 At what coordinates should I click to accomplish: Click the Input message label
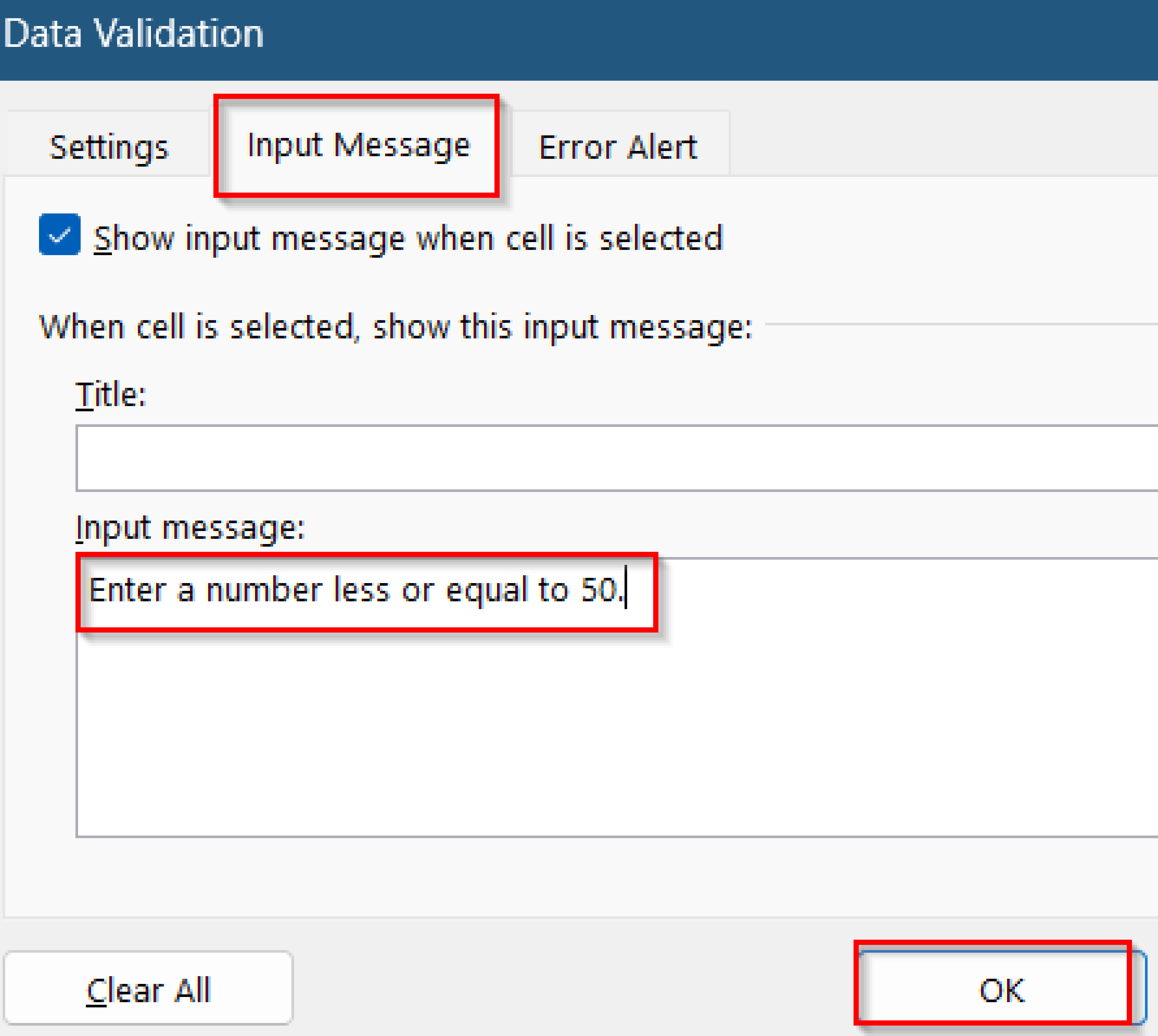tap(190, 528)
